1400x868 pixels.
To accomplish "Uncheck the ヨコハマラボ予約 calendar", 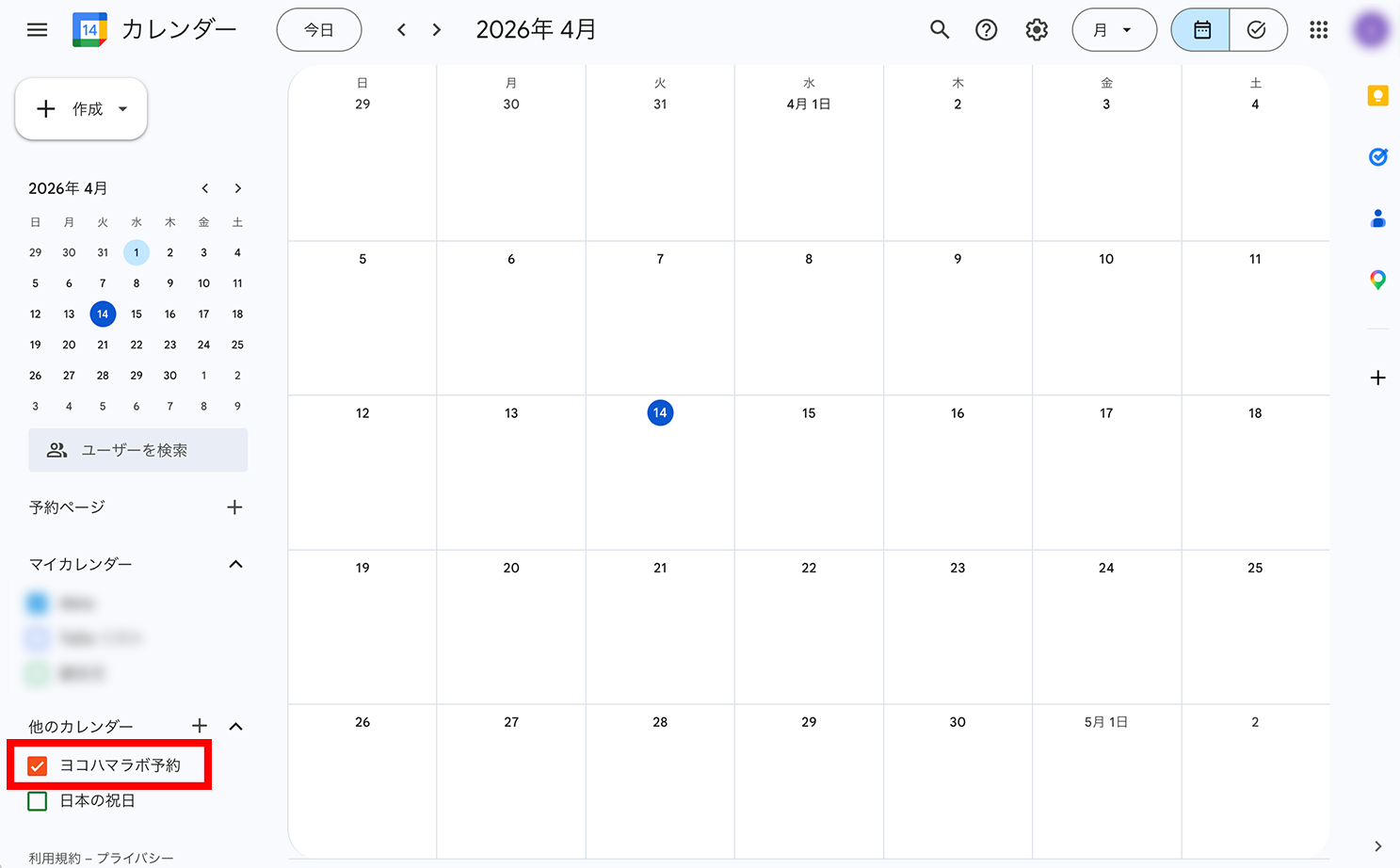I will 38,765.
